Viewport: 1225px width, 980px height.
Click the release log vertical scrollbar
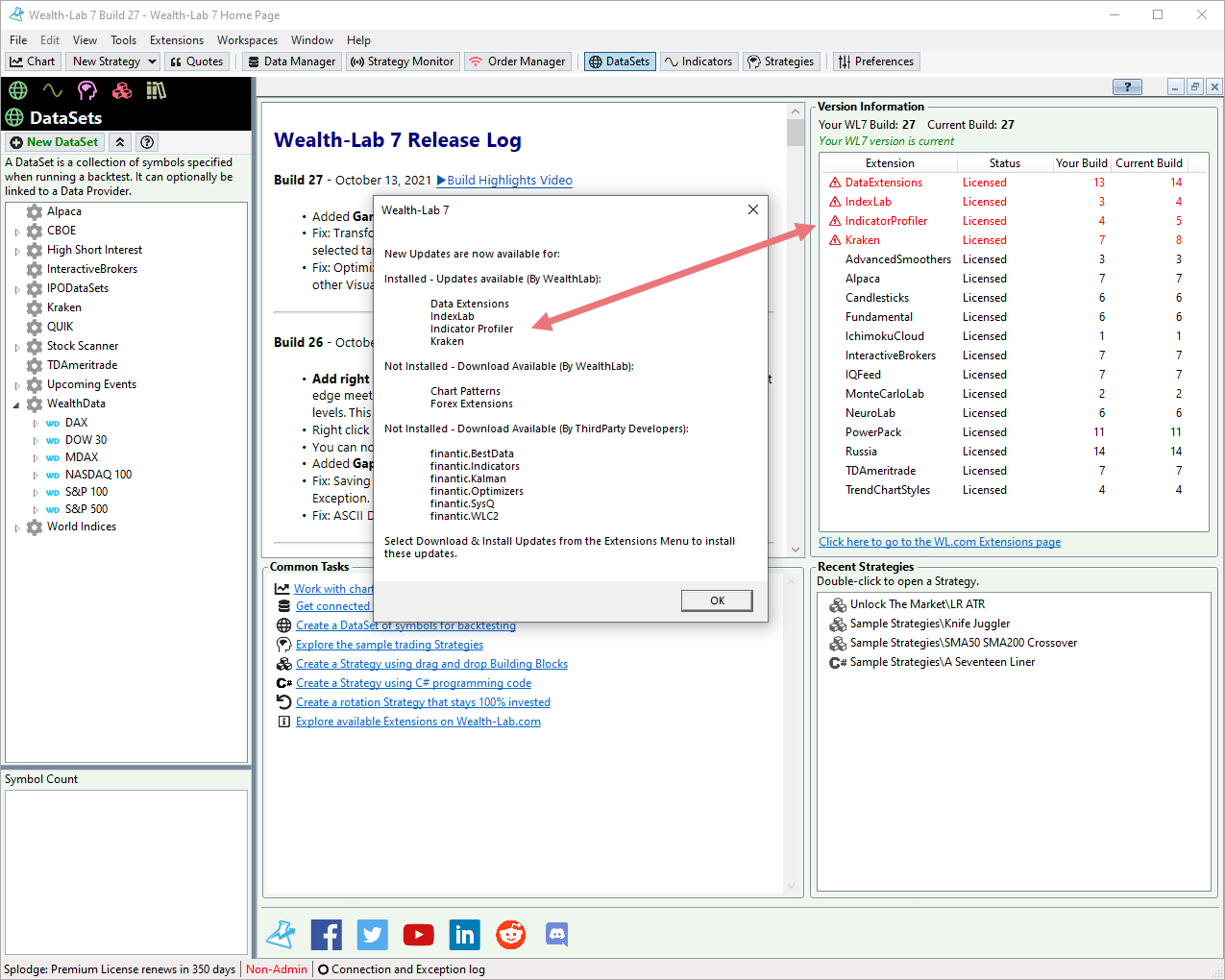point(795,327)
